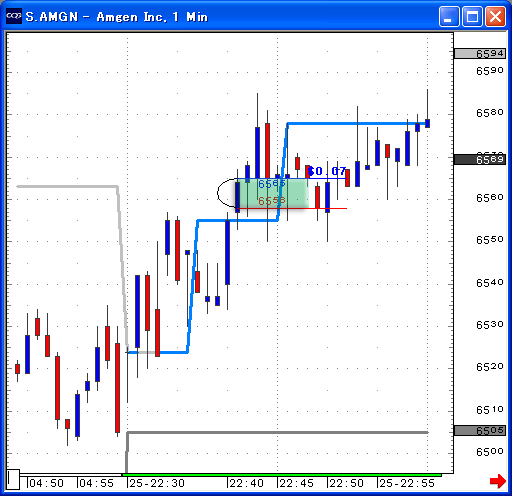Click the CQG logo icon in title bar

point(14,16)
